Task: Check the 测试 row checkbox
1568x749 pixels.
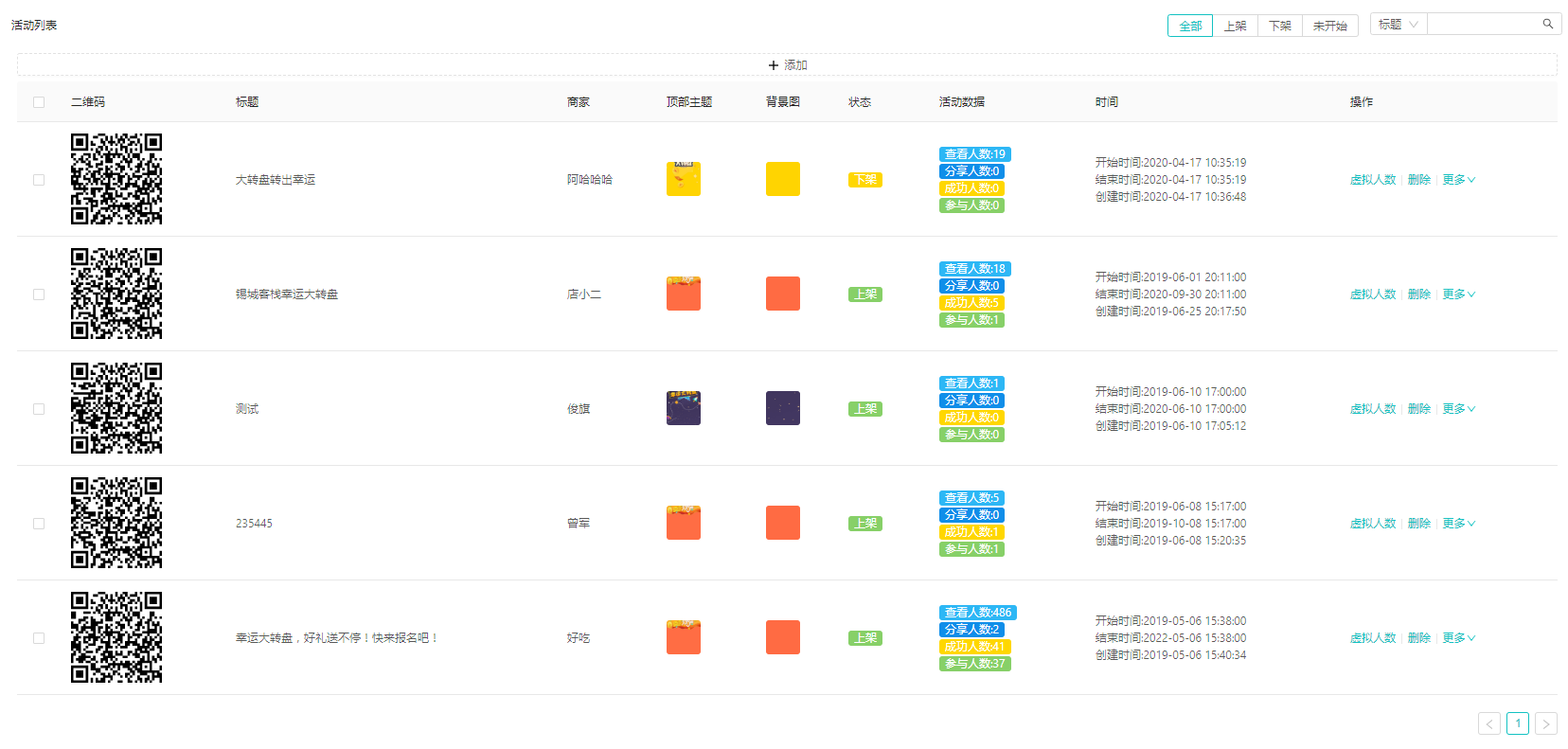Action: [x=39, y=409]
